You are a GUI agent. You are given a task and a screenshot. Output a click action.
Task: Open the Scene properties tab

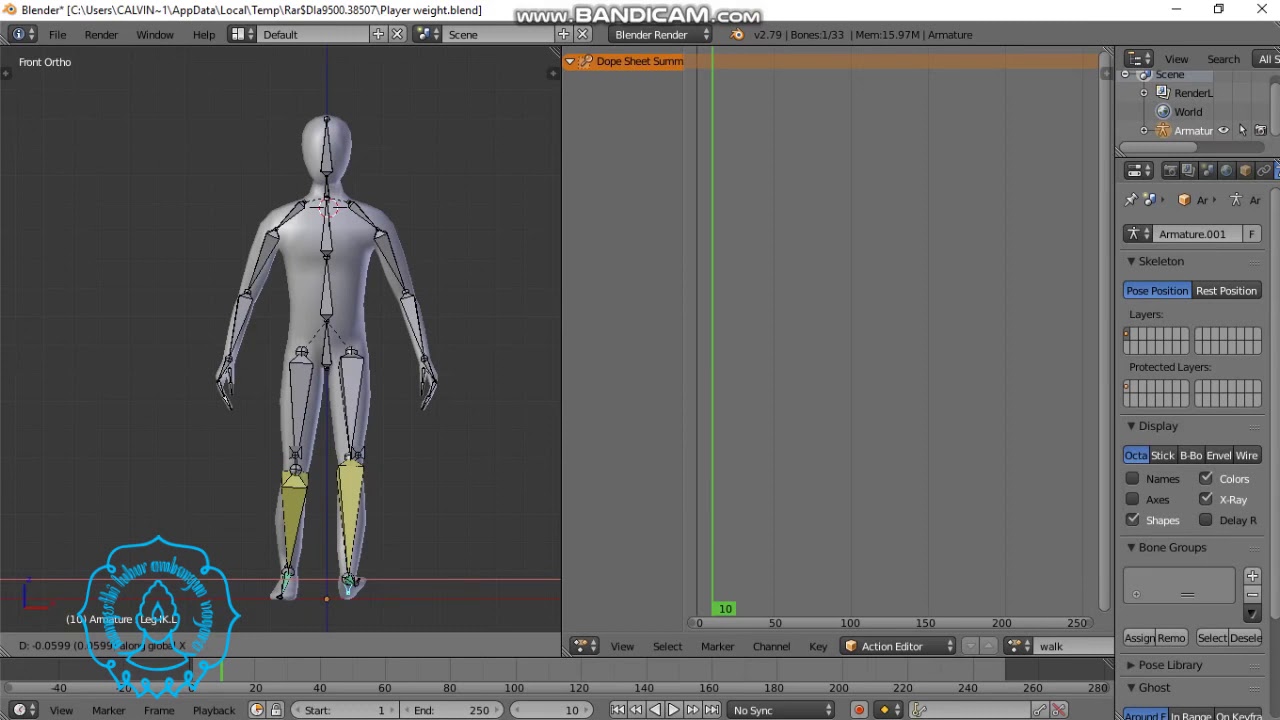tap(1207, 171)
